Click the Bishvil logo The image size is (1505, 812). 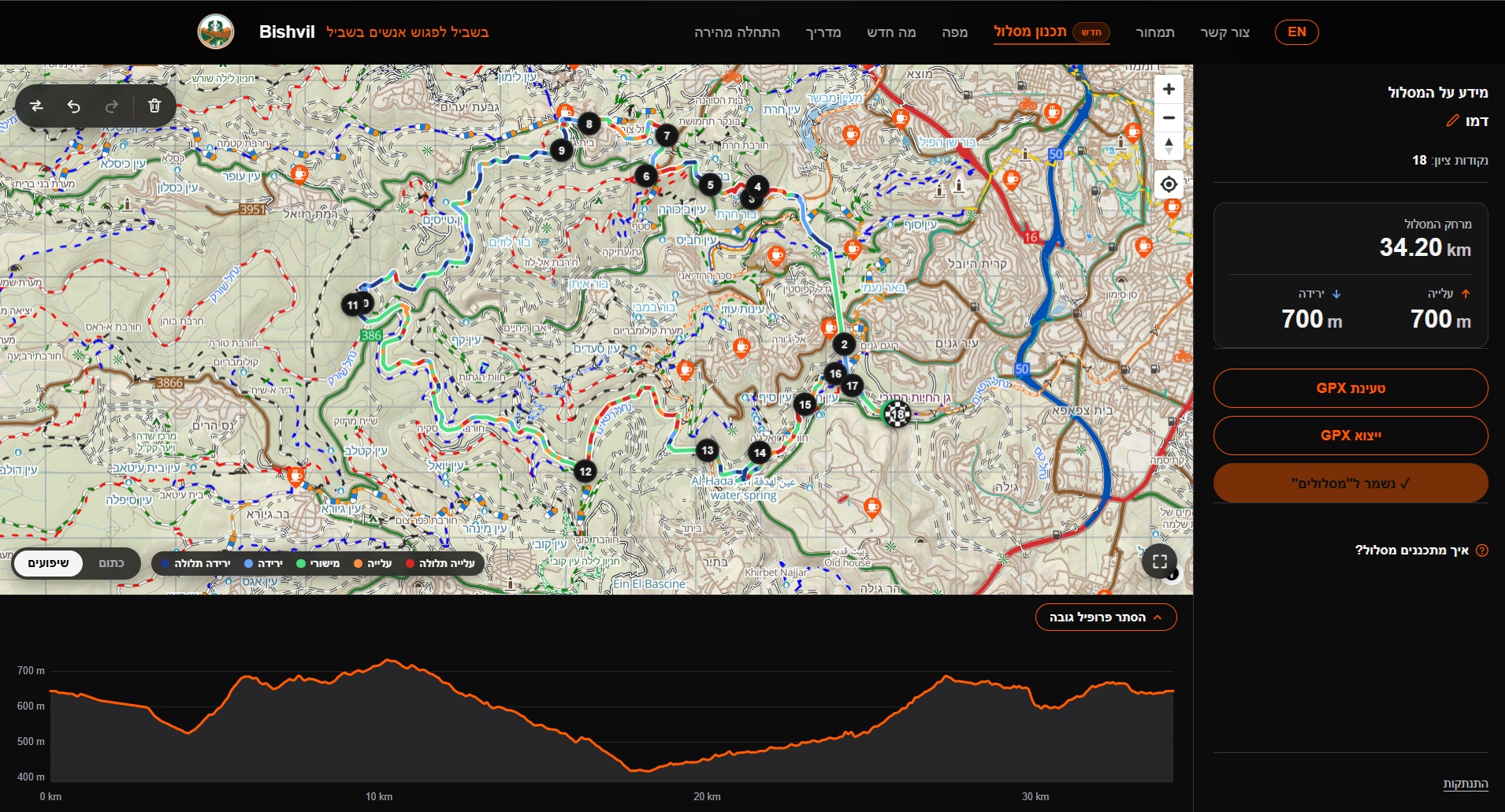click(216, 32)
